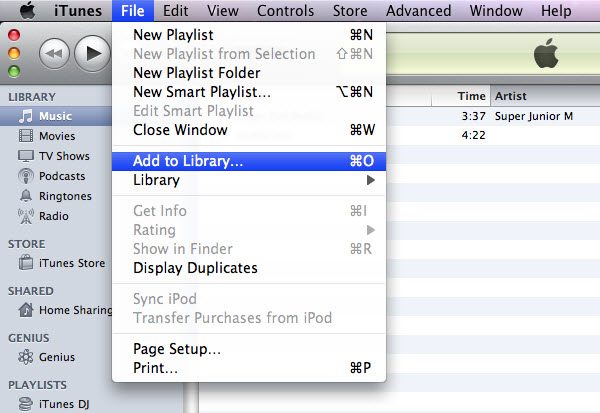Choose New Playlist from File menu
This screenshot has width=600, height=413.
(x=249, y=35)
